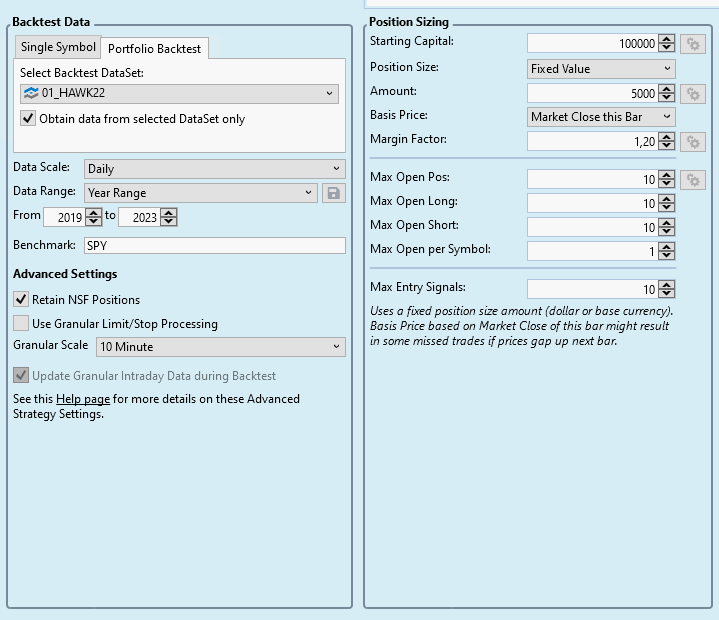Click the Max Open Pos field
The width and height of the screenshot is (719, 620).
tap(592, 180)
